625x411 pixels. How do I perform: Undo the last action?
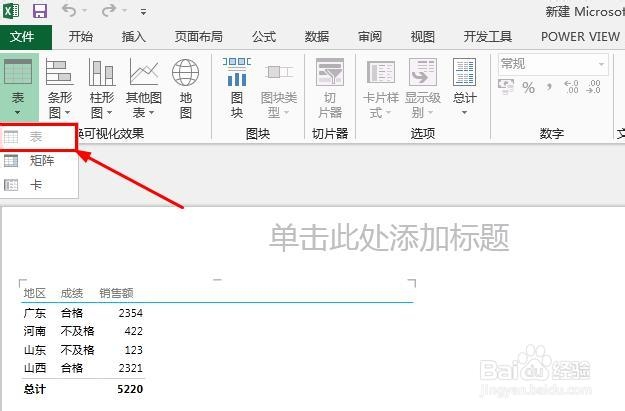(x=69, y=10)
